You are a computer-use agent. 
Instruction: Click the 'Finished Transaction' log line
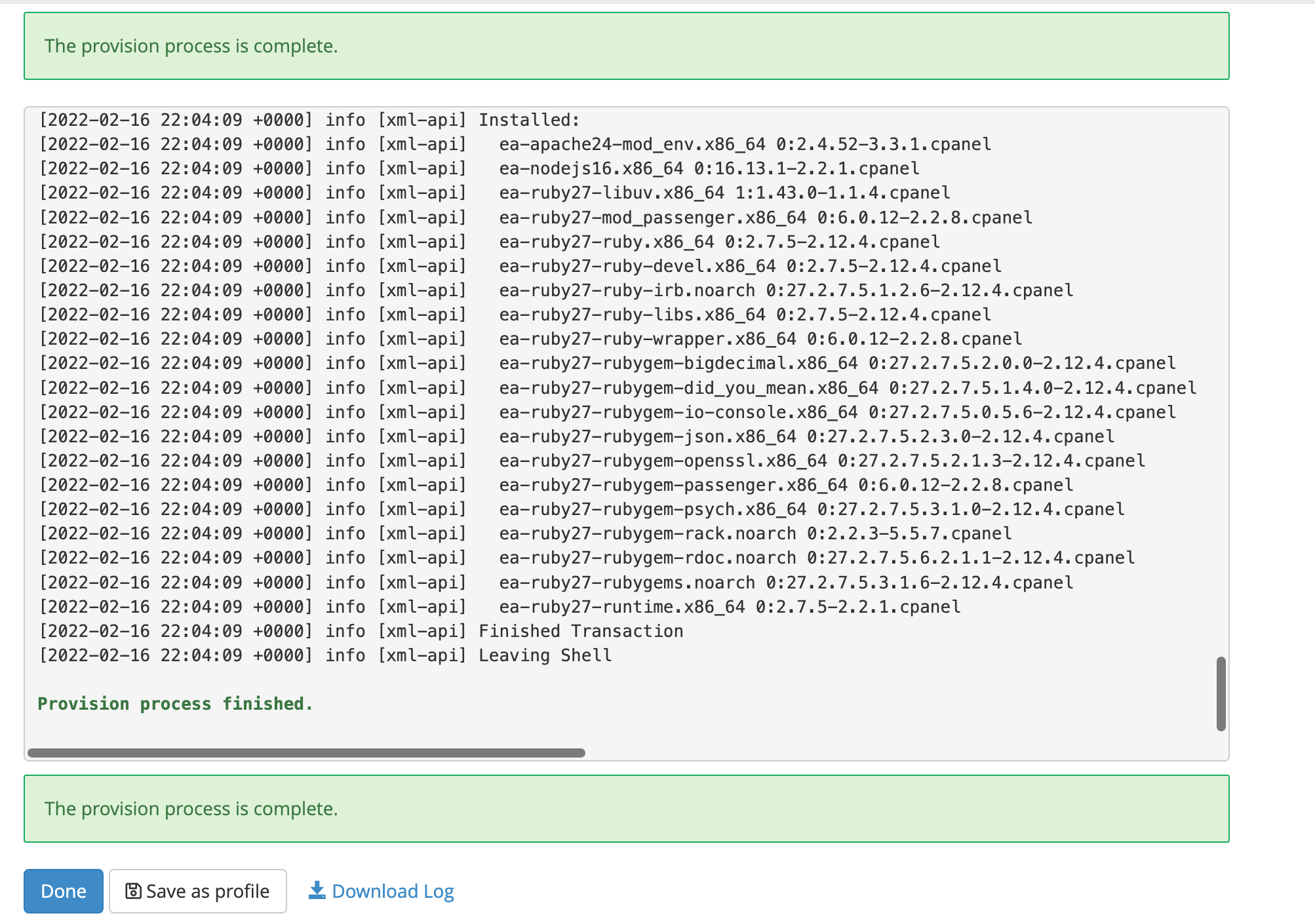coord(580,631)
